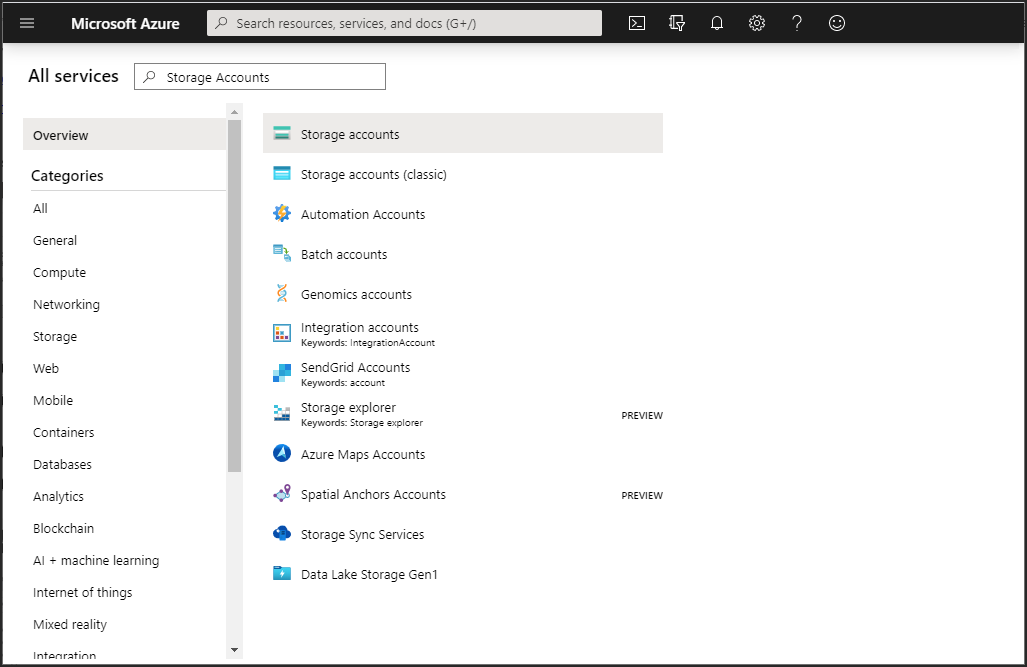
Task: Select the Analytics category
Action: (x=58, y=497)
